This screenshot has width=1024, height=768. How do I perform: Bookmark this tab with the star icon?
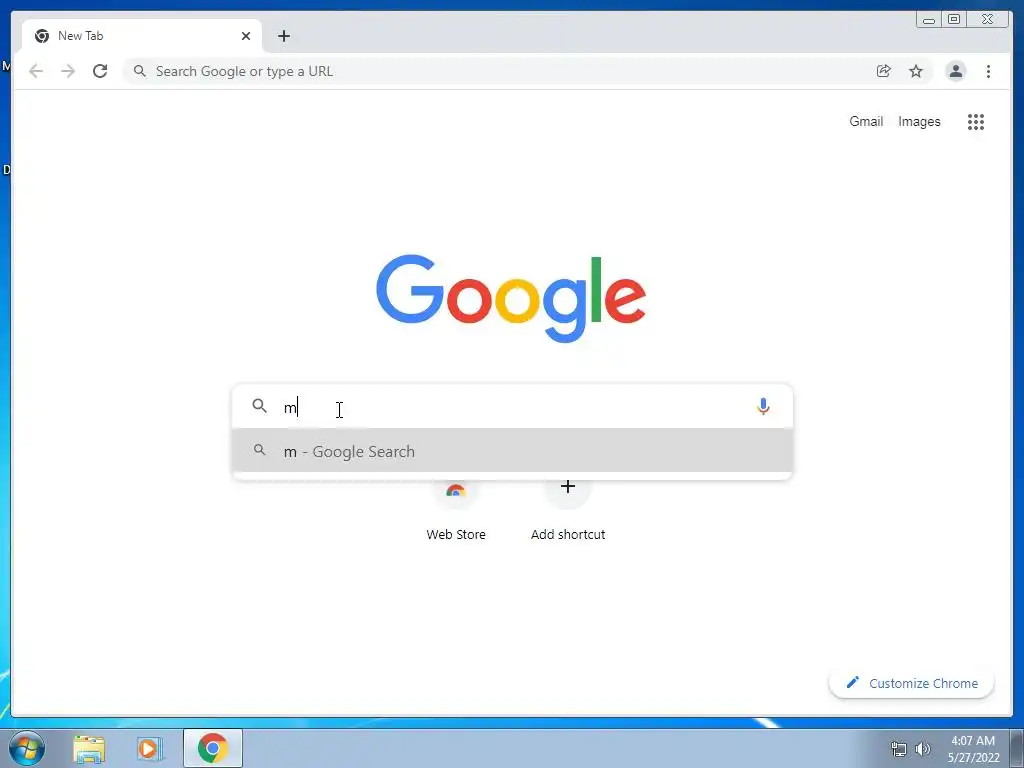(x=916, y=71)
